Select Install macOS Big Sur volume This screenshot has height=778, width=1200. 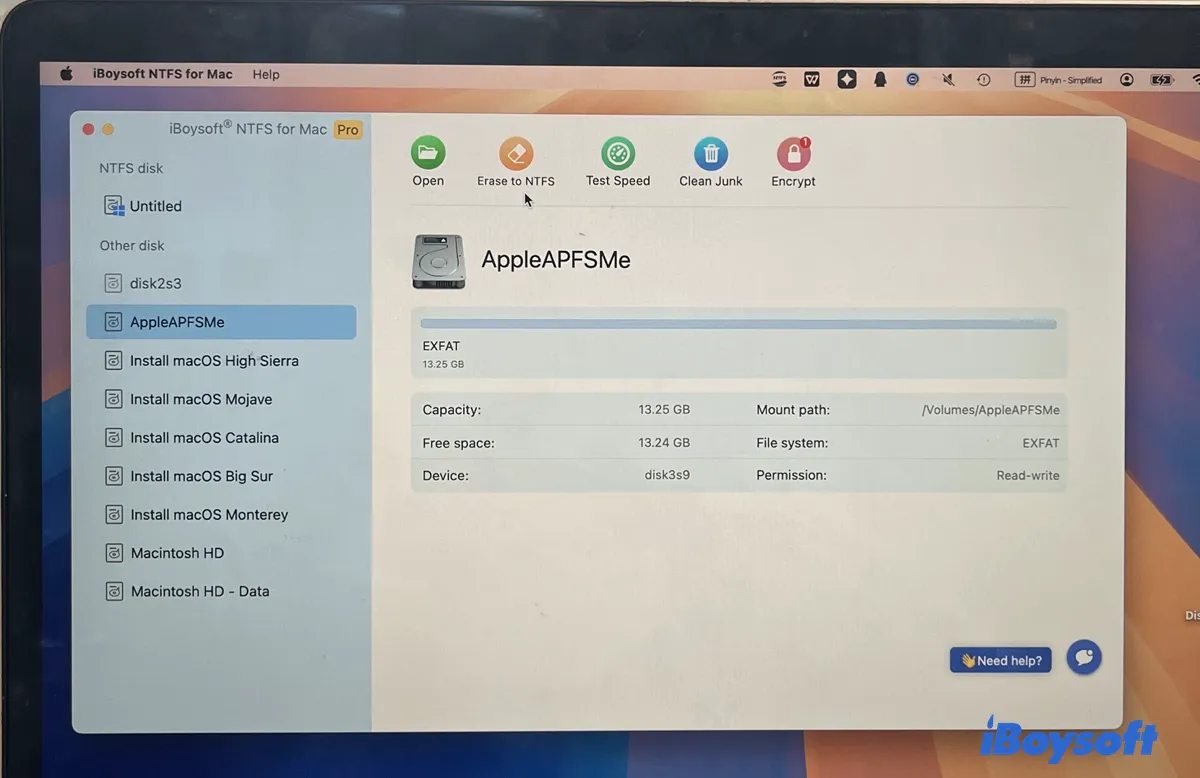tap(189, 476)
